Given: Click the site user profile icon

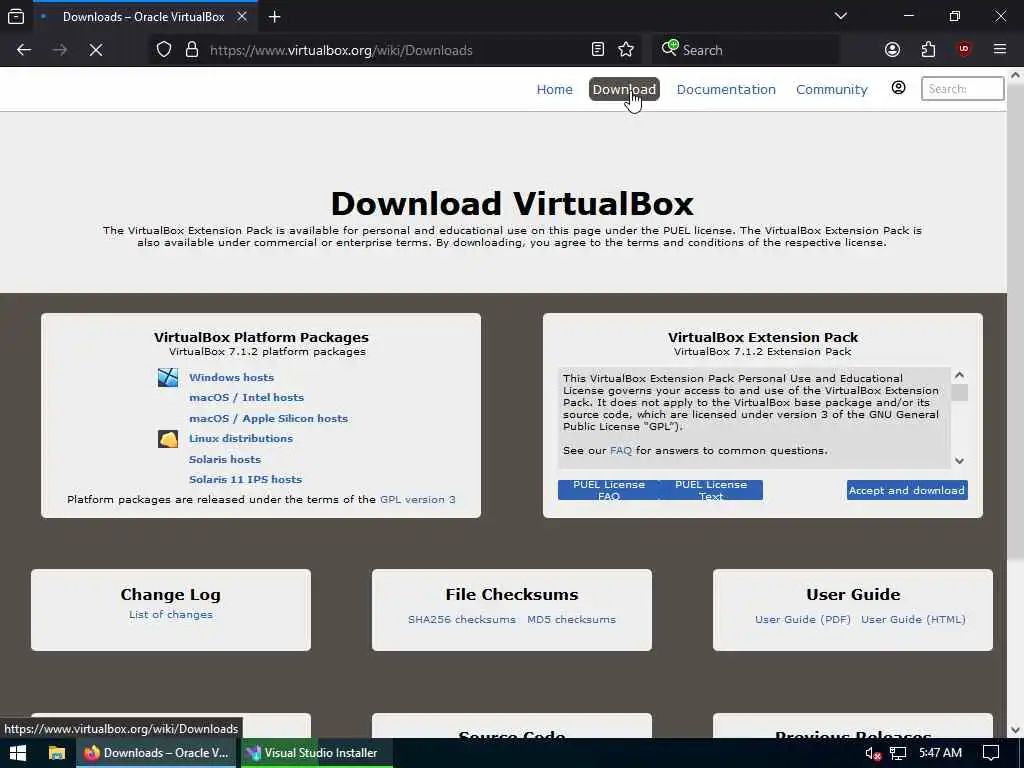Looking at the screenshot, I should coord(898,88).
